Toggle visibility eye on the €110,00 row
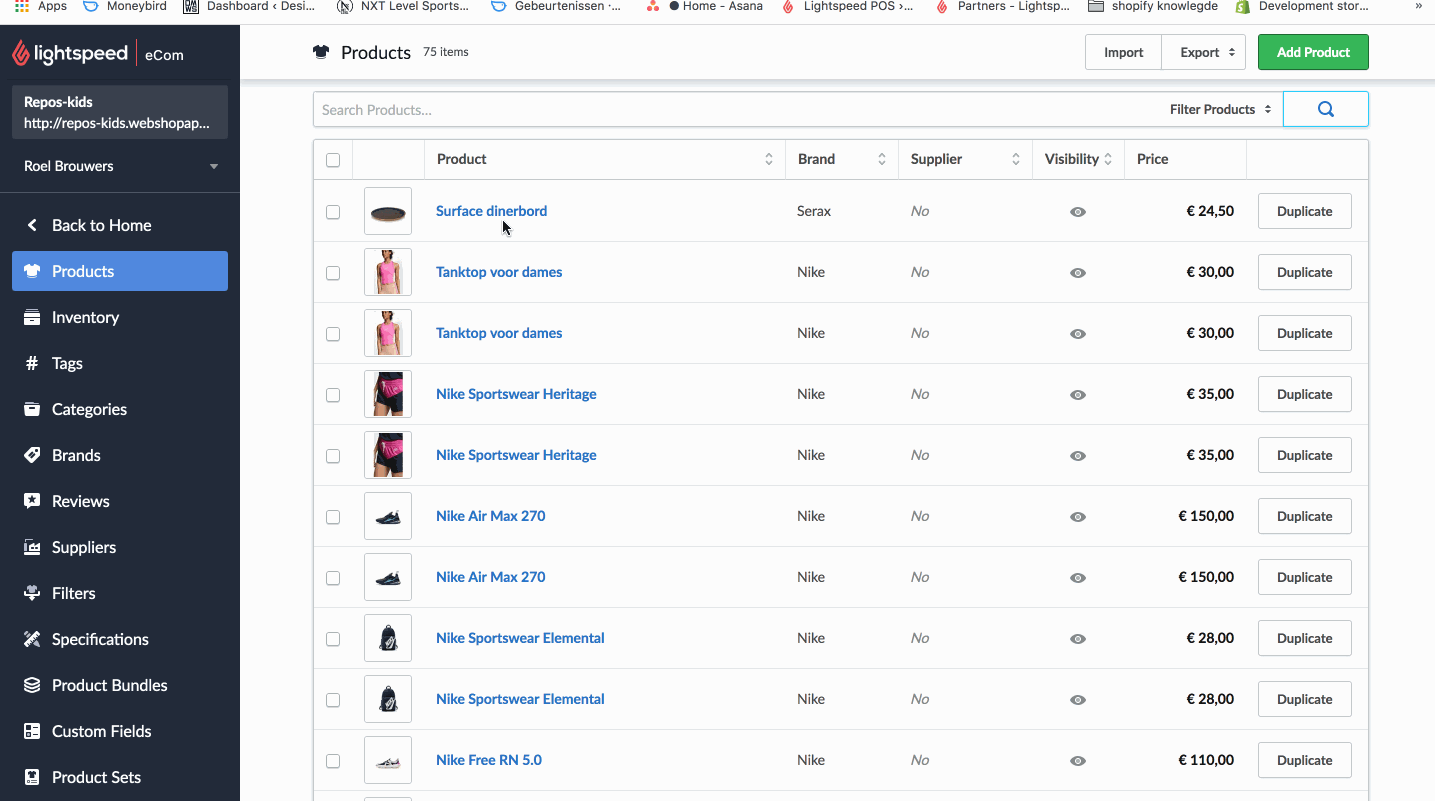The width and height of the screenshot is (1435, 801). [x=1078, y=761]
